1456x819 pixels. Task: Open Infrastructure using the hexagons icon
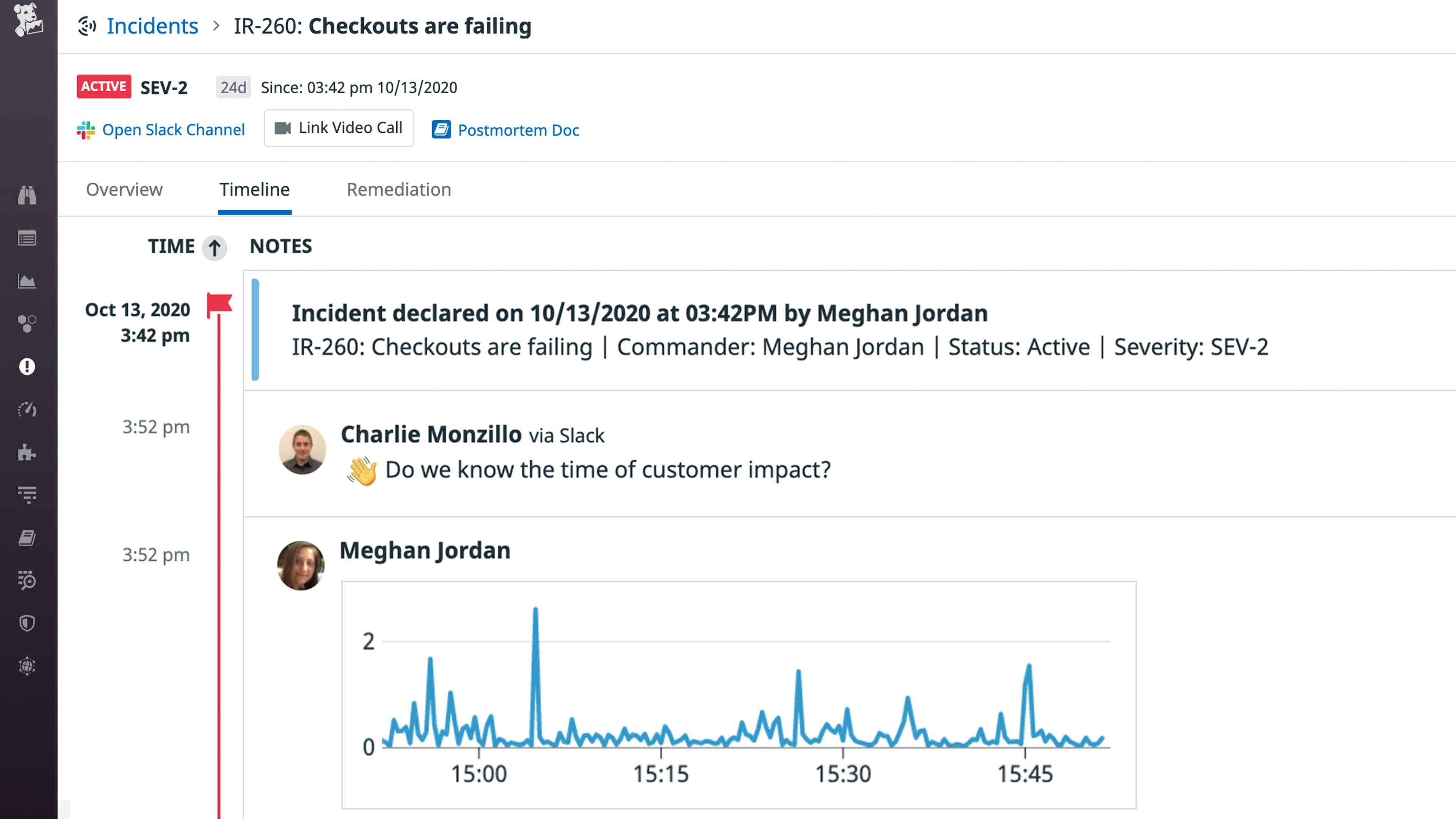point(28,324)
